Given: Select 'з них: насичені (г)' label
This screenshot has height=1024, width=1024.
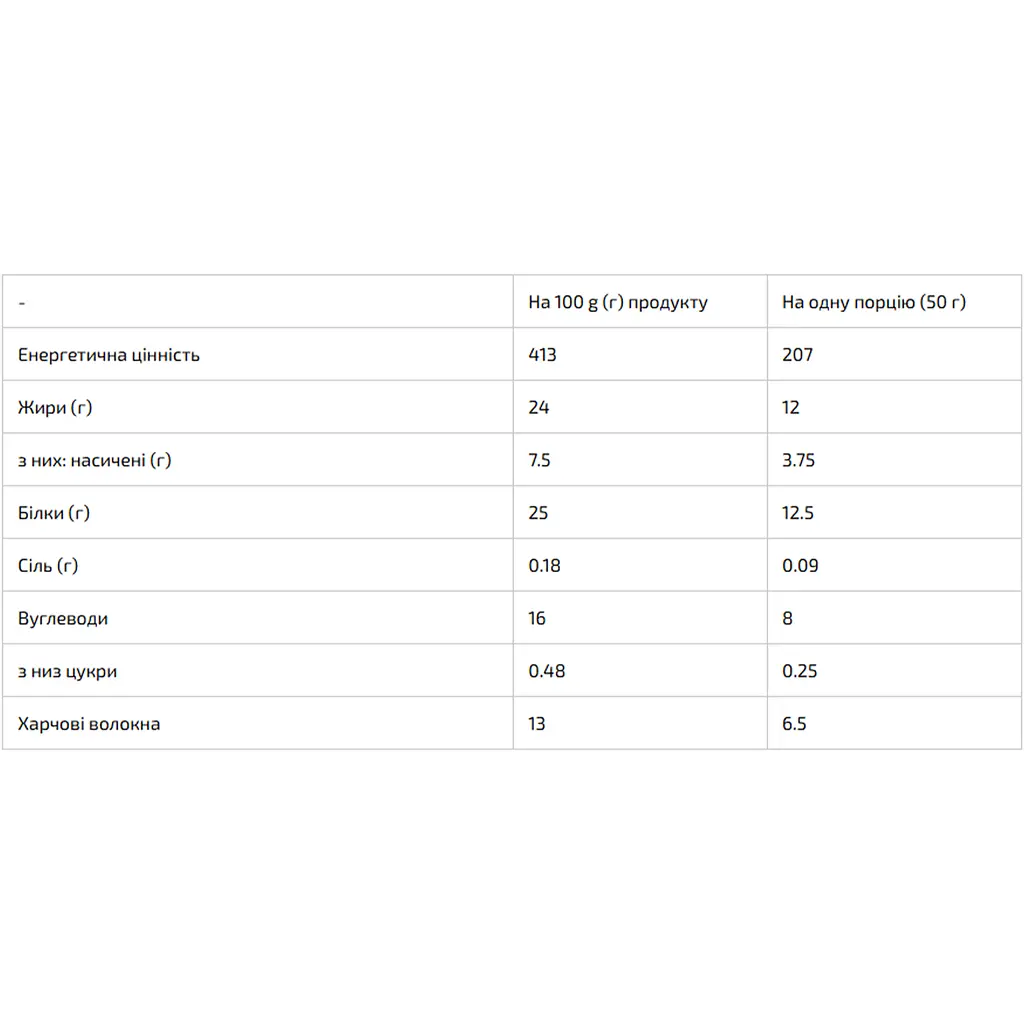Looking at the screenshot, I should click(x=94, y=460).
